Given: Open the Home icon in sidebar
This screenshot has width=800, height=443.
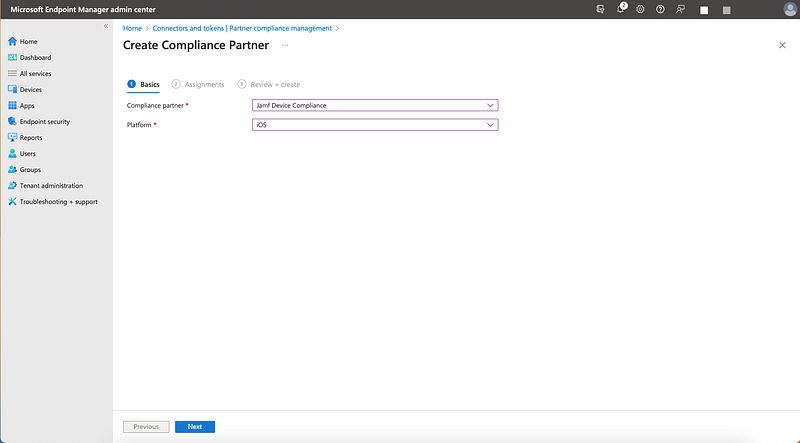Looking at the screenshot, I should [12, 41].
